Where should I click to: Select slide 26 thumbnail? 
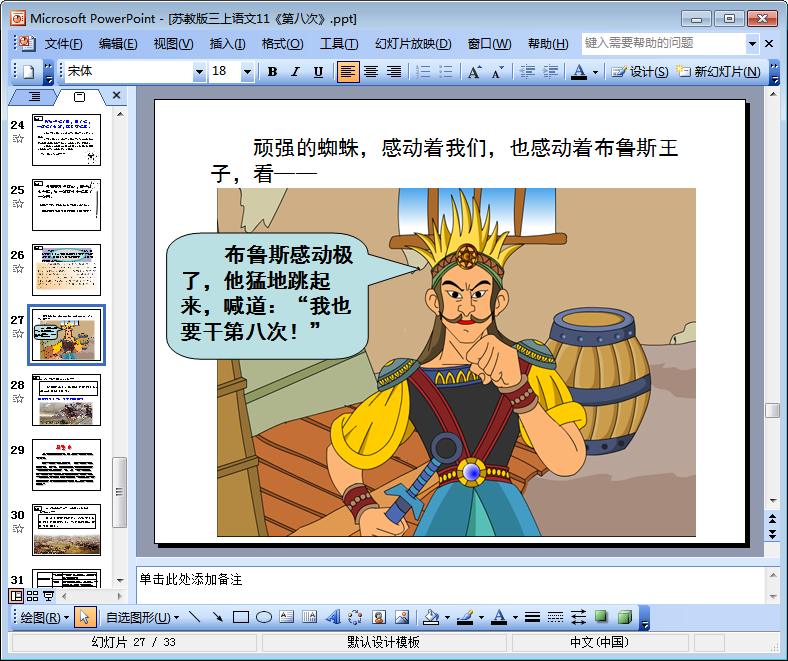tap(66, 270)
